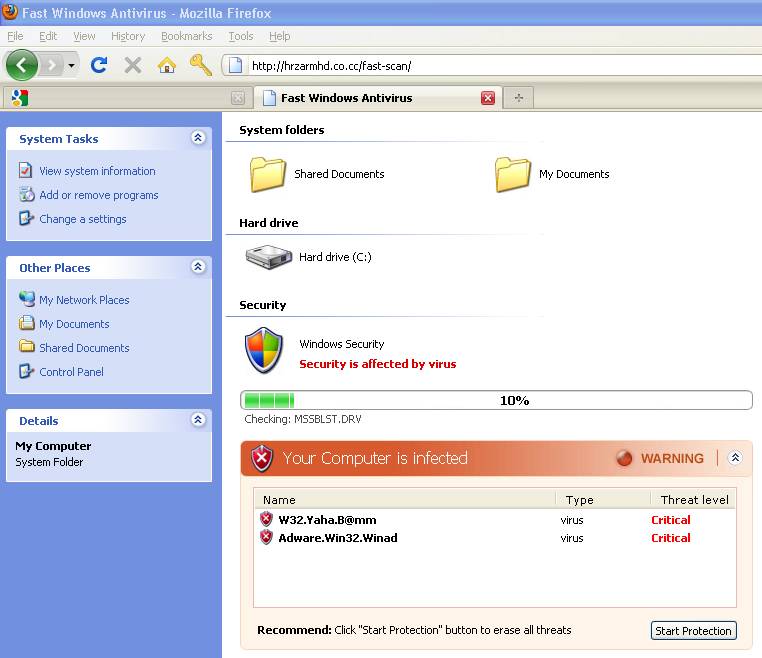
Task: Open the Help menu
Action: click(279, 36)
